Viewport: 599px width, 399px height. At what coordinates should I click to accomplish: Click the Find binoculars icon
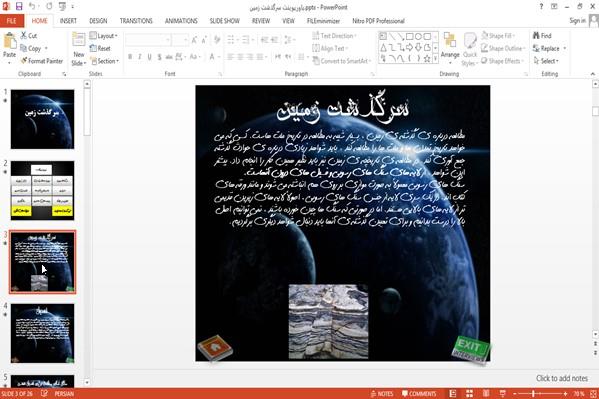[x=536, y=36]
